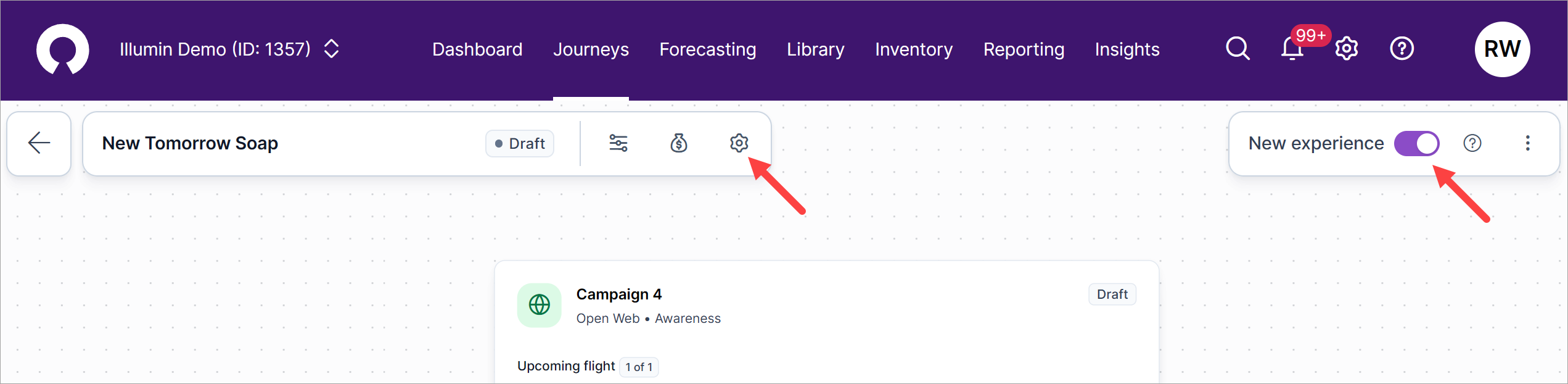The width and height of the screenshot is (1568, 384).
Task: Open notifications bell with 99+ badge
Action: [x=1292, y=48]
